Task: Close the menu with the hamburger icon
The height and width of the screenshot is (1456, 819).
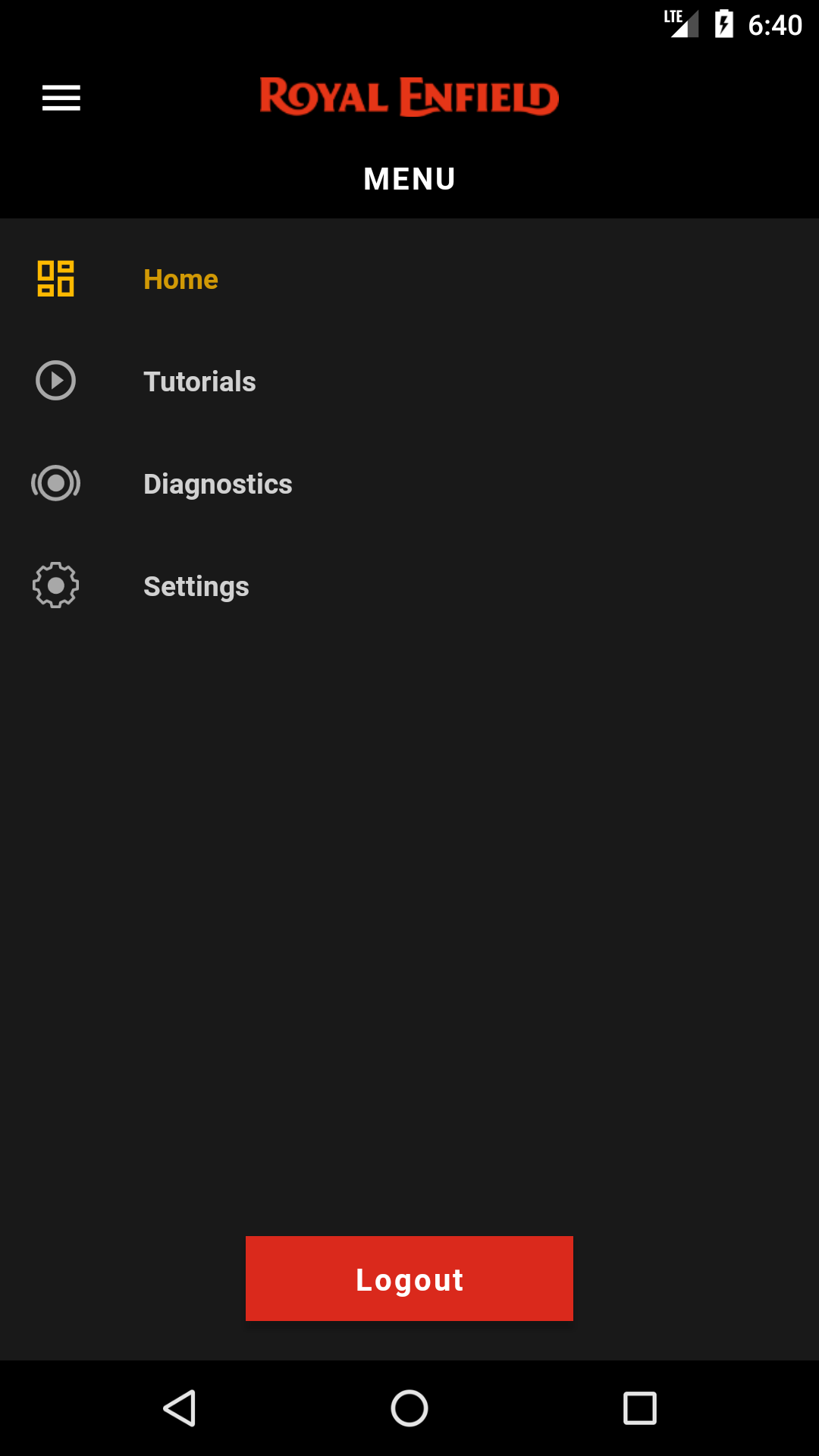Action: pyautogui.click(x=61, y=98)
